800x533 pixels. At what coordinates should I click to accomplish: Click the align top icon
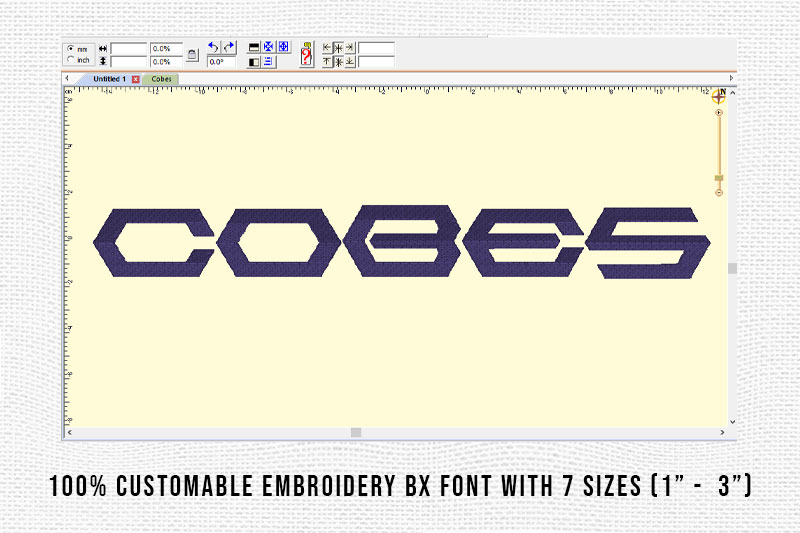coord(327,62)
